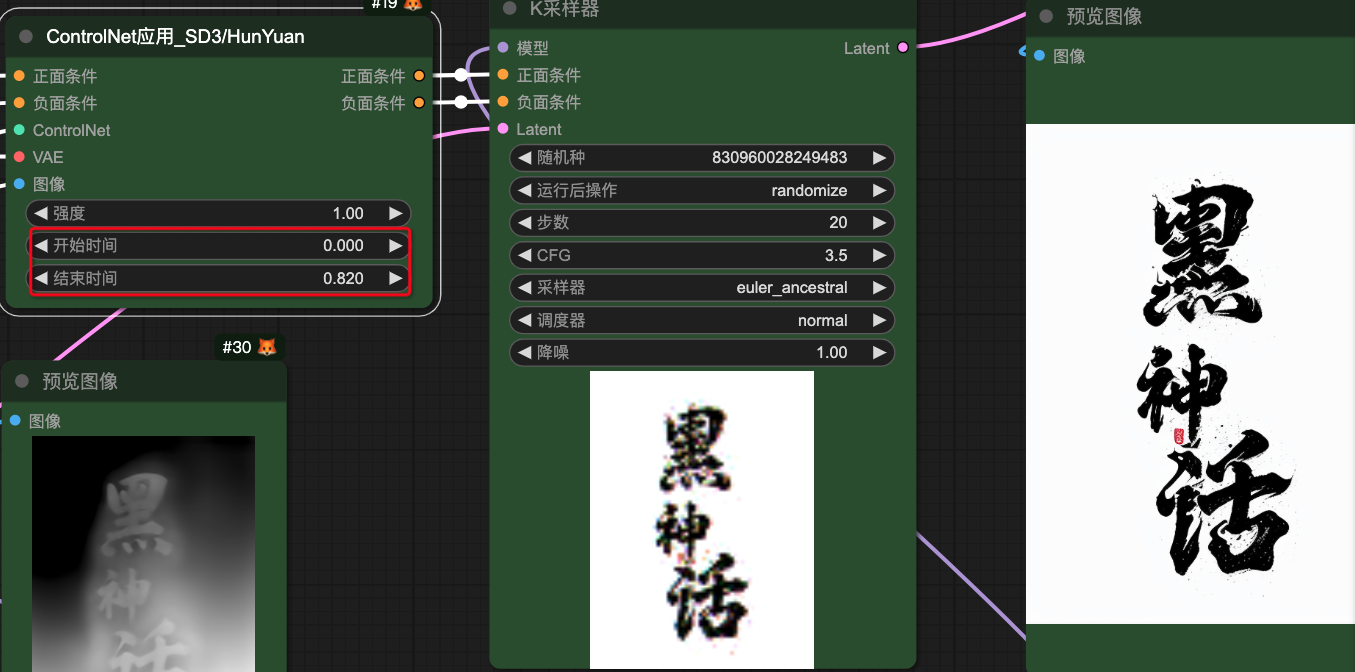Increase 结束时间 with its right arrow
1355x672 pixels.
click(x=396, y=278)
